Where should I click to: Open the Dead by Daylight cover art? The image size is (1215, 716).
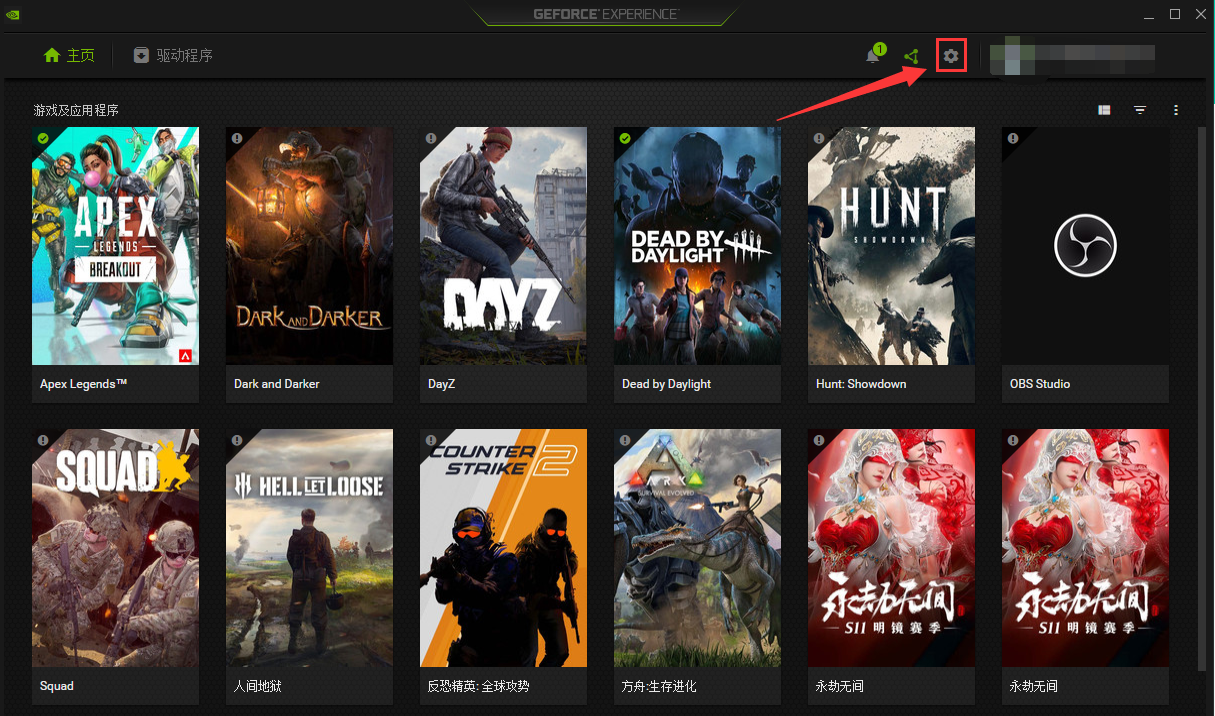tap(697, 246)
